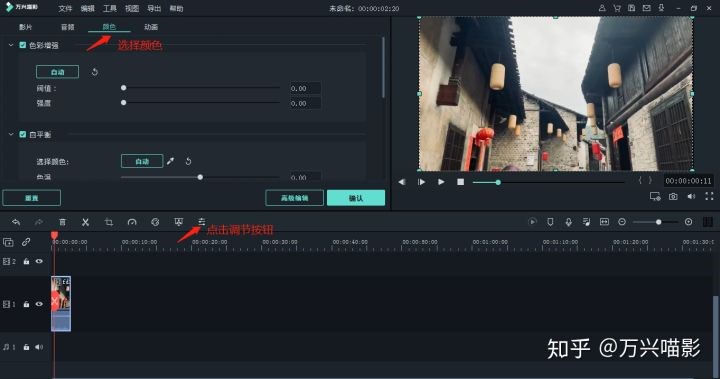
Task: Confirm with the teal 确认 button
Action: [356, 198]
